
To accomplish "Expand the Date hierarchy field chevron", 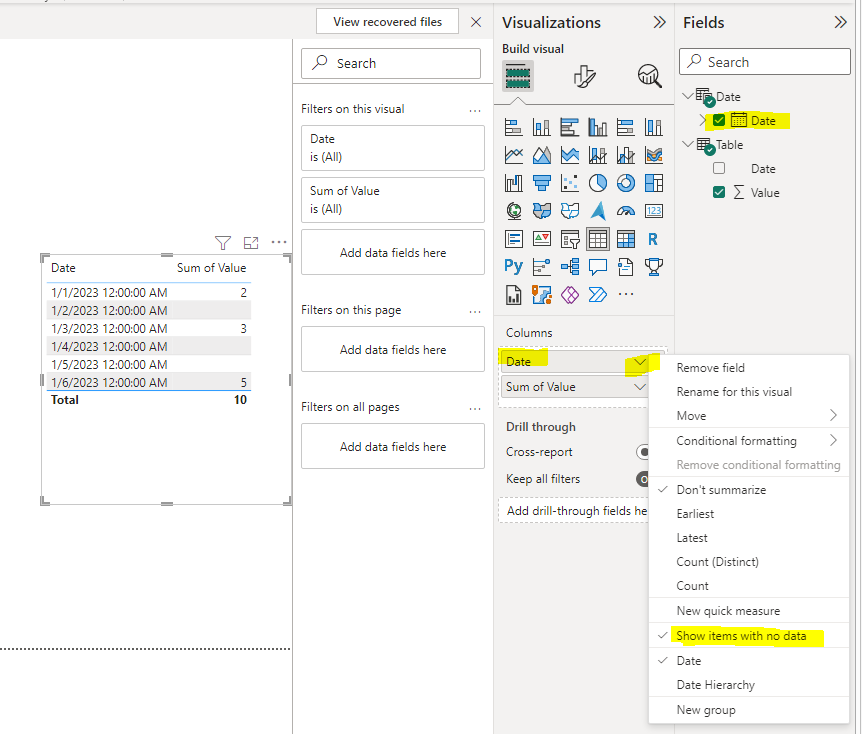I will tap(703, 120).
